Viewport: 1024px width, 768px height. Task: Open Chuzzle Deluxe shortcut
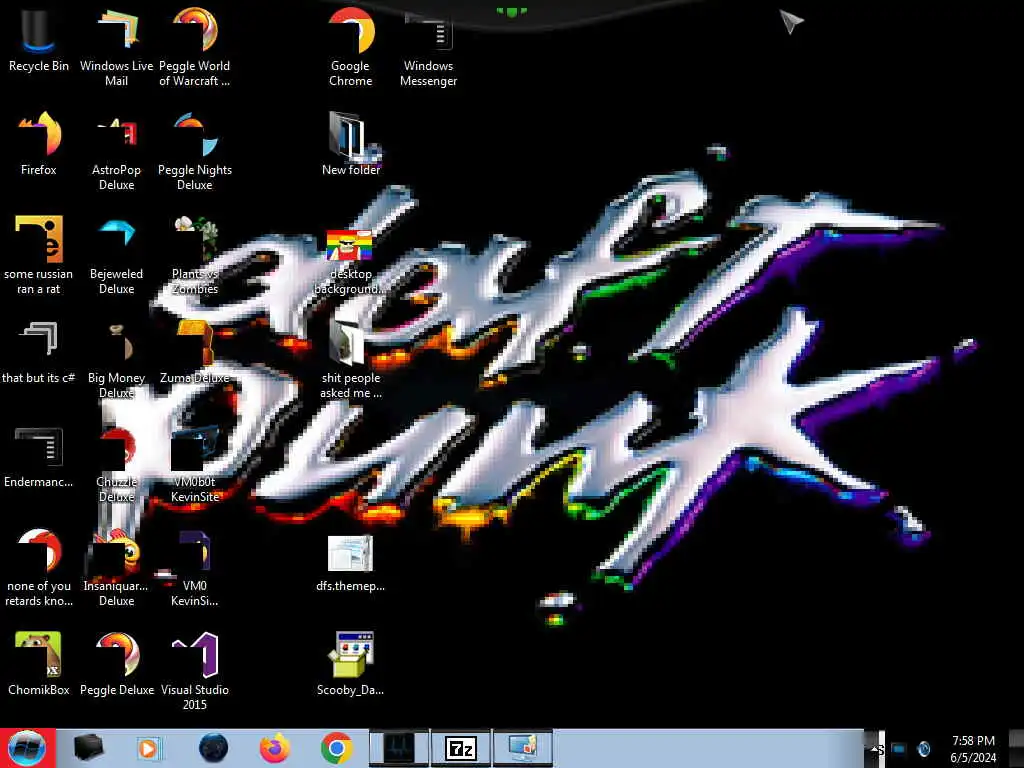click(x=116, y=462)
